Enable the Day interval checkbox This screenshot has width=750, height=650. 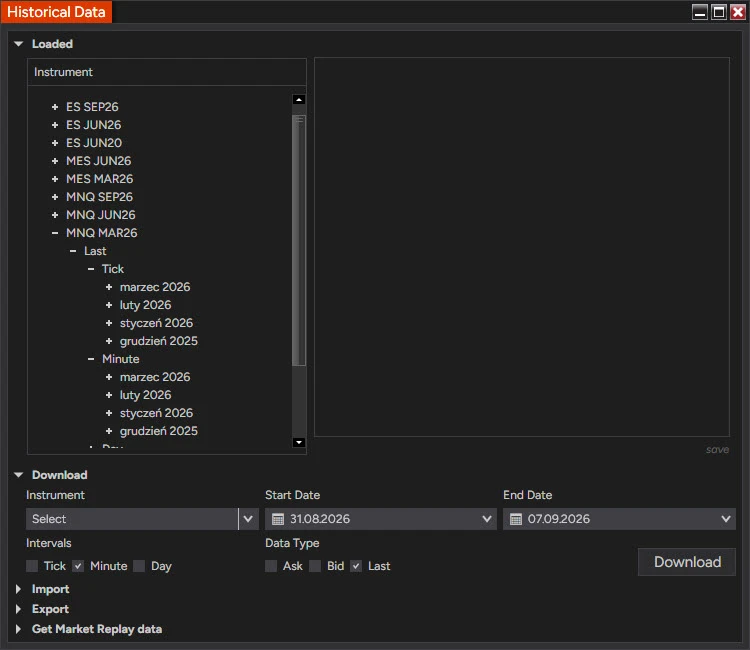click(139, 566)
